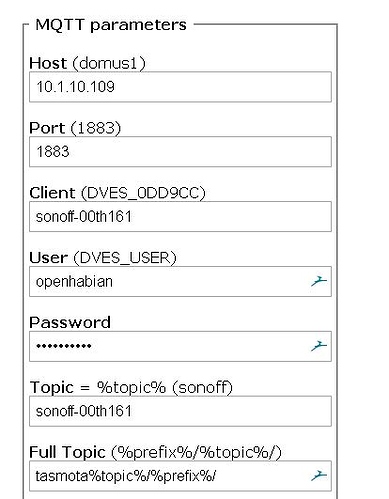
Task: Click the autofill icon in Full Topic field
Action: coord(319,476)
